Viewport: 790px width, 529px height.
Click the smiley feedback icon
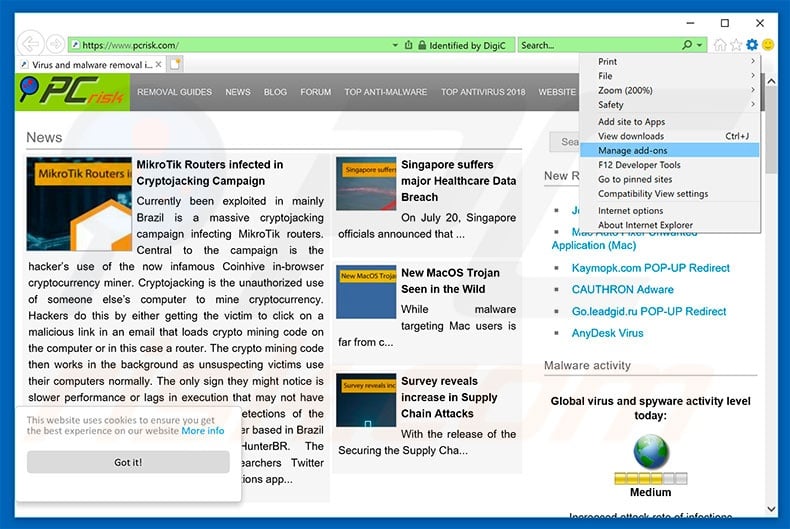[768, 45]
